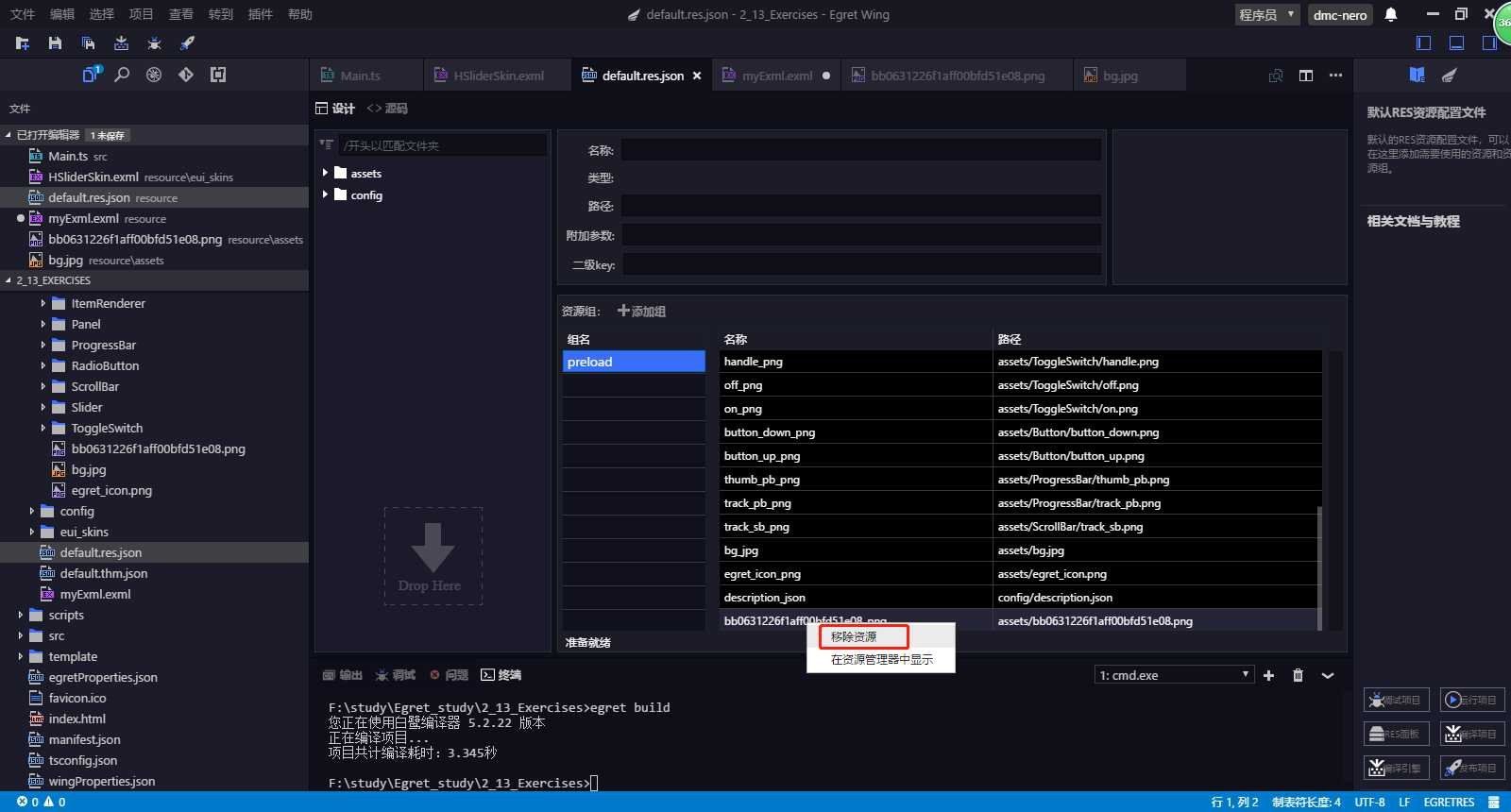Open the cmd.exe terminal dropdown
The image size is (1511, 812).
coord(1174,675)
